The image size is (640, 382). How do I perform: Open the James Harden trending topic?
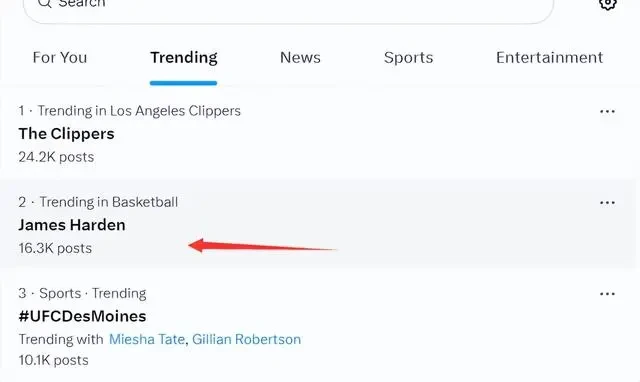pyautogui.click(x=72, y=225)
